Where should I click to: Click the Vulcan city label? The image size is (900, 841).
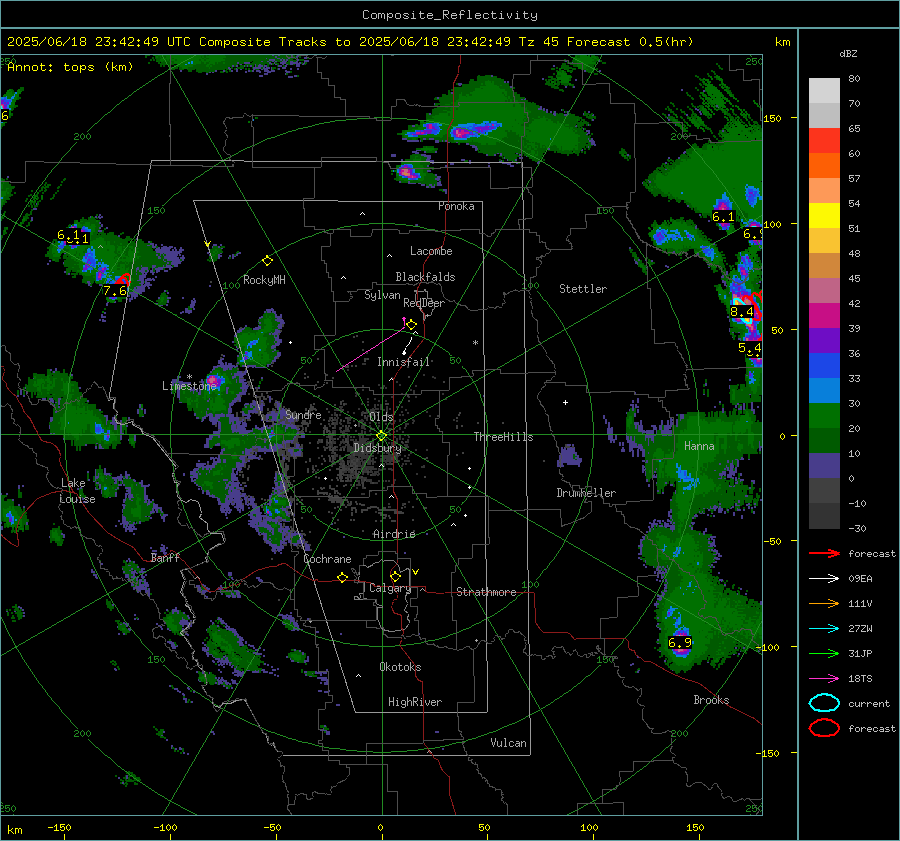(x=509, y=743)
